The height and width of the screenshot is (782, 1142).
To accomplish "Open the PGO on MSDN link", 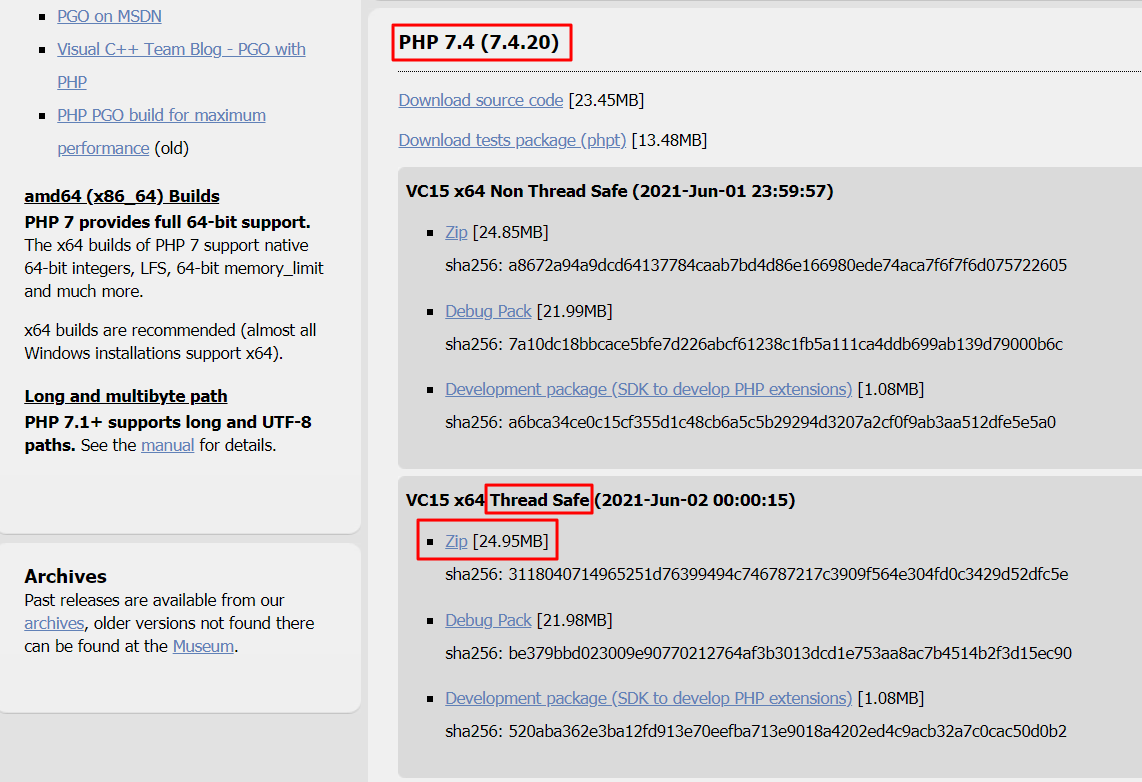I will coord(109,16).
